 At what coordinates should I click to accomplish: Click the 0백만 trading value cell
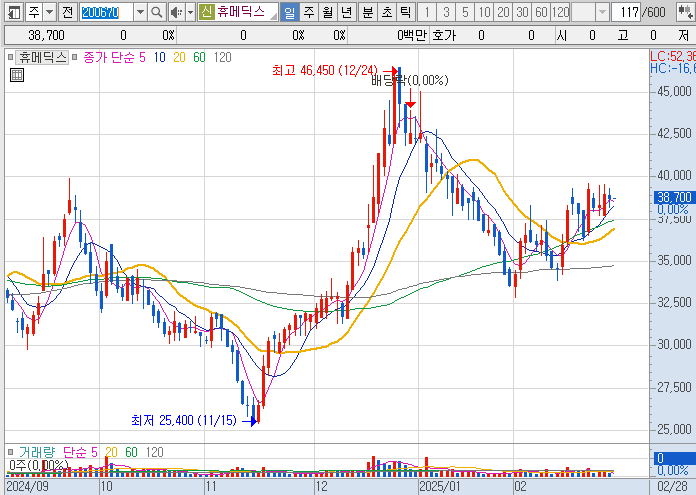click(411, 35)
